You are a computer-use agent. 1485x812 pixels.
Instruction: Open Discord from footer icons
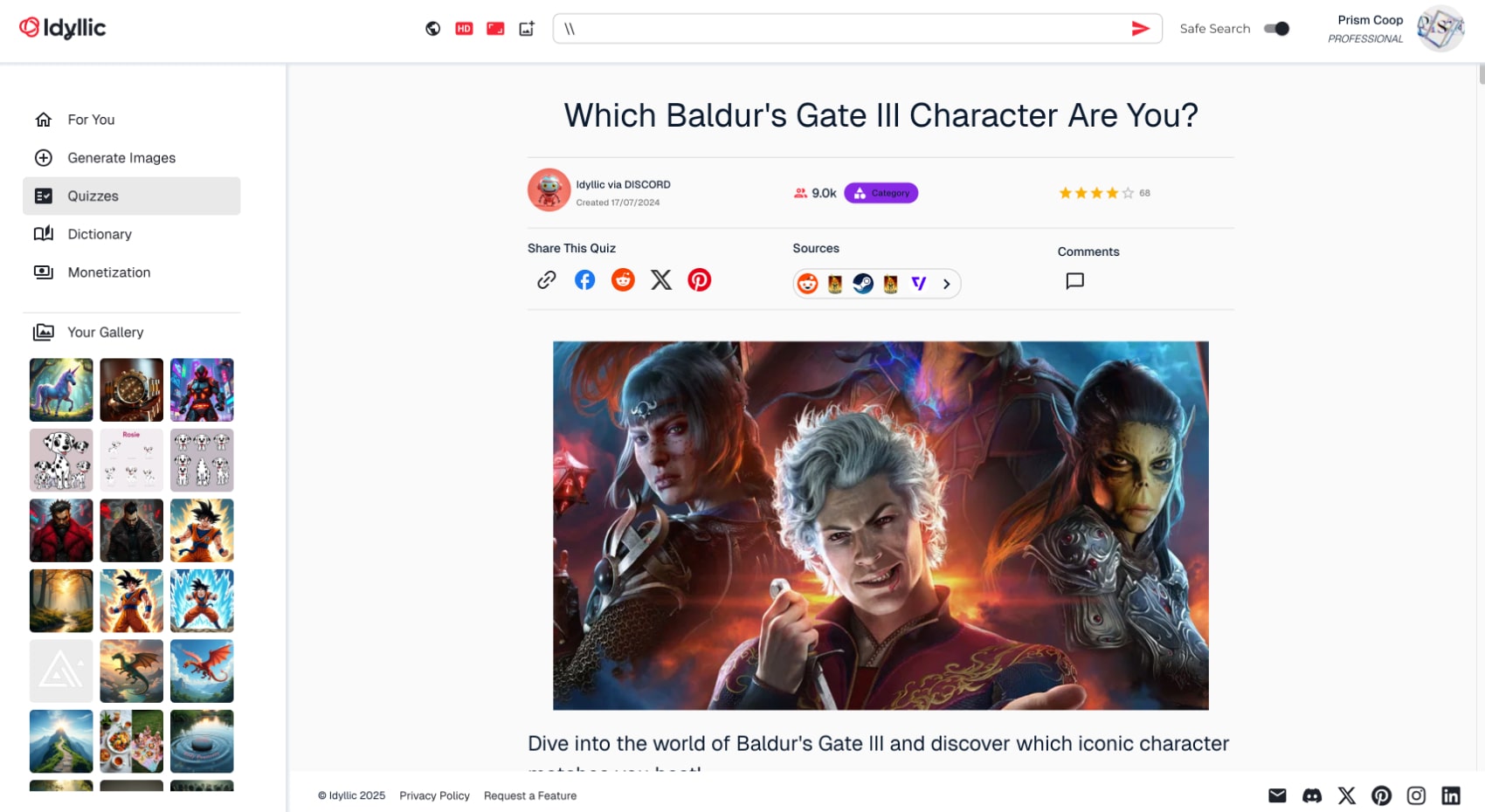[x=1312, y=795]
